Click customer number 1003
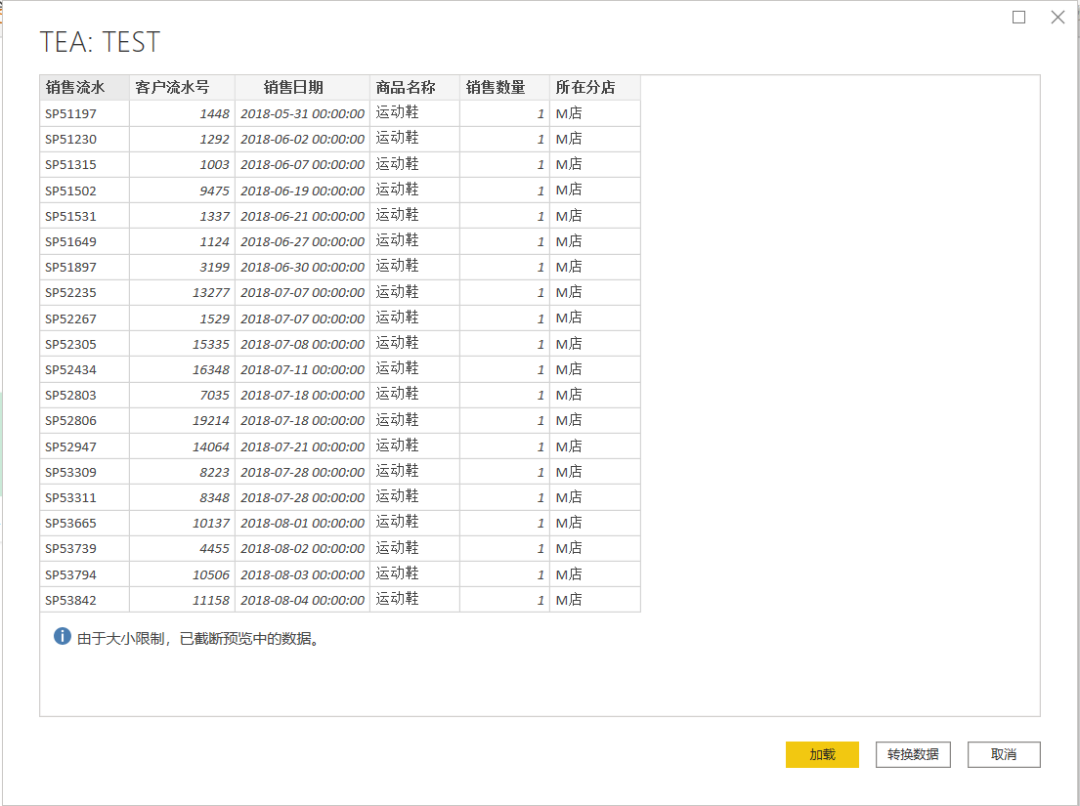Image resolution: width=1080 pixels, height=806 pixels. pyautogui.click(x=182, y=165)
